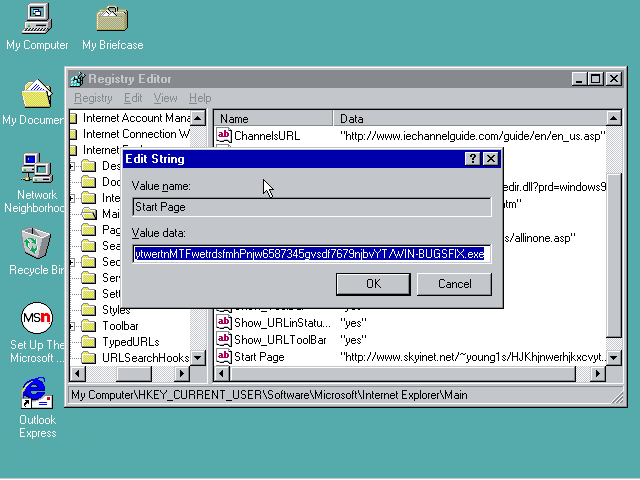Click the TypedURLs folder icon
Image resolution: width=640 pixels, height=480 pixels.
pyautogui.click(x=89, y=342)
